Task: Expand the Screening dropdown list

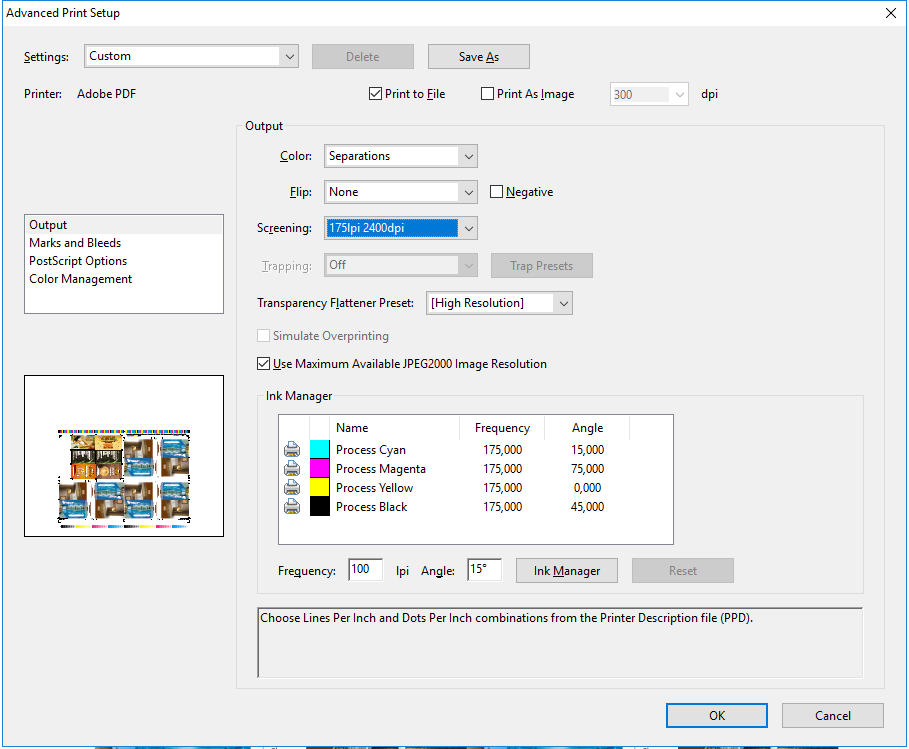Action: tap(467, 228)
